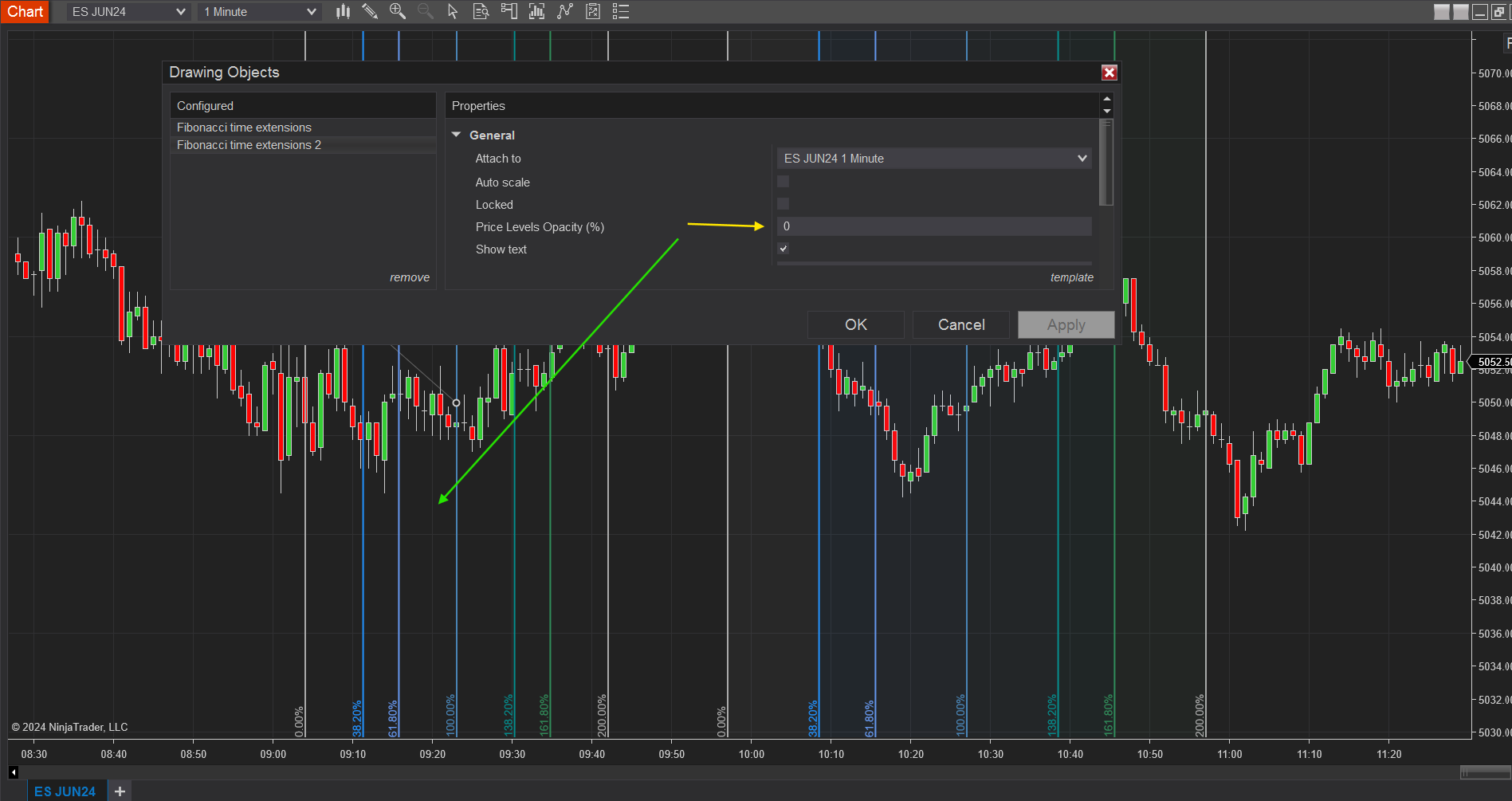Click the remove link
Image resolution: width=1512 pixels, height=801 pixels.
tap(410, 277)
